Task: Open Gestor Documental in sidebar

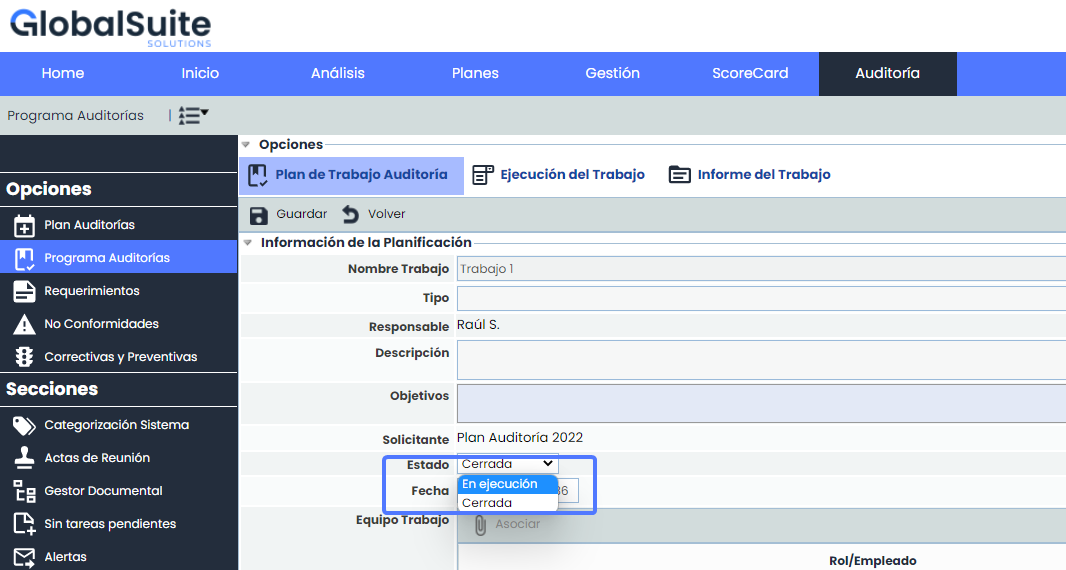Action: (103, 491)
